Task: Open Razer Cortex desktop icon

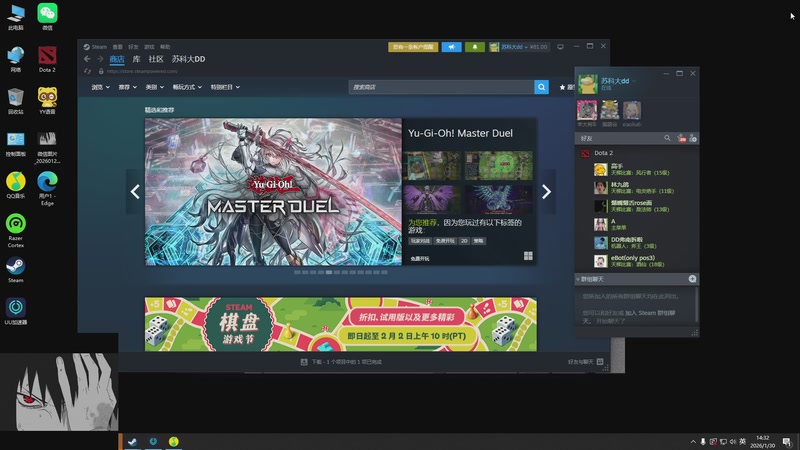Action: click(x=16, y=231)
